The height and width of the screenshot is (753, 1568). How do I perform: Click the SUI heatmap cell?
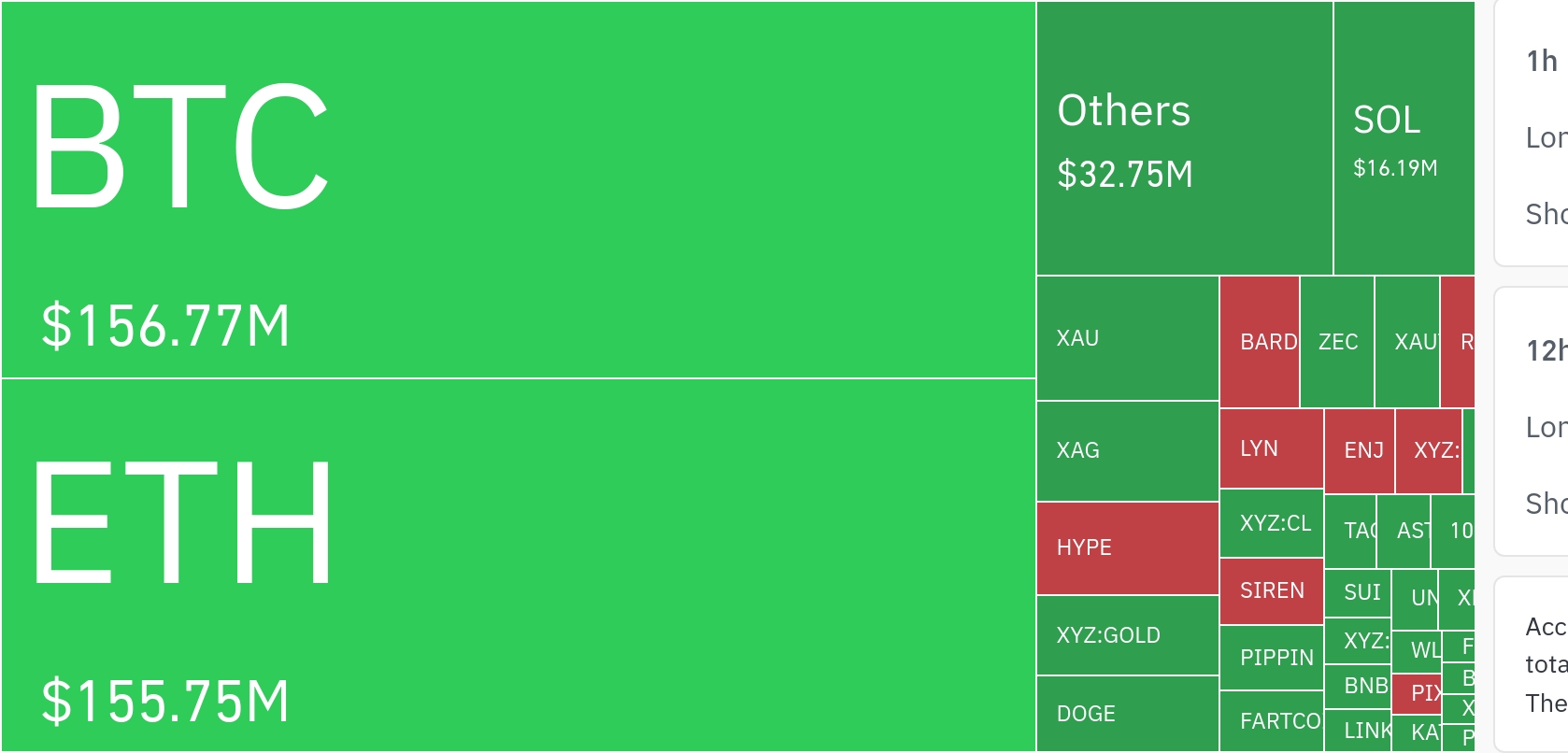[x=1358, y=593]
